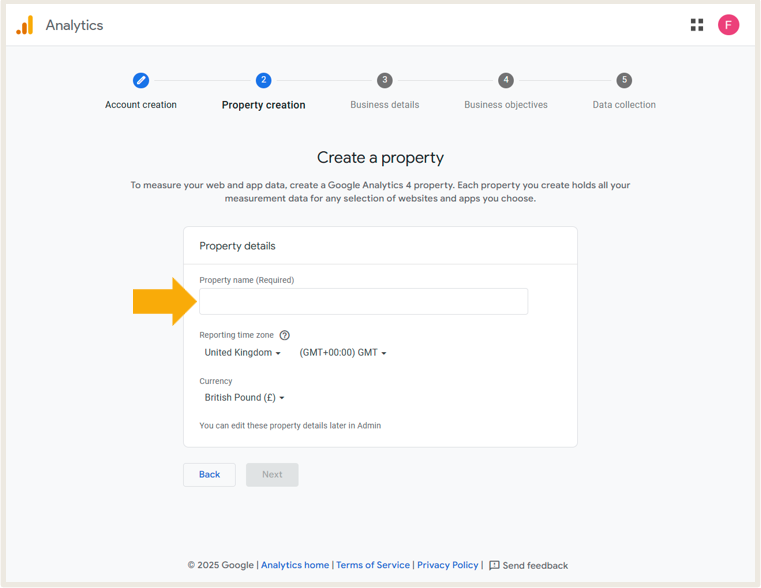Go back with the Back button
761x588 pixels.
pyautogui.click(x=209, y=474)
